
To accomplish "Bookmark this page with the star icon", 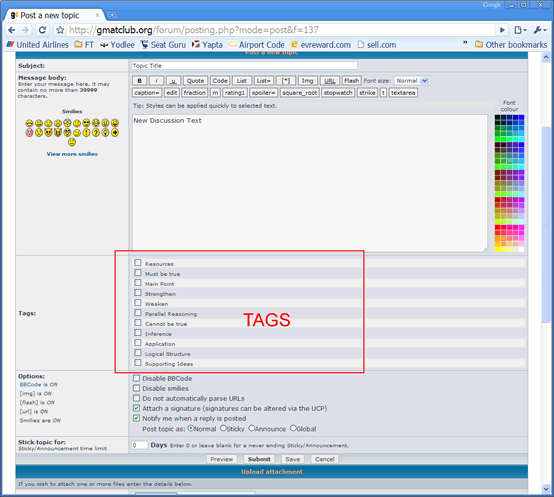I will coord(60,30).
